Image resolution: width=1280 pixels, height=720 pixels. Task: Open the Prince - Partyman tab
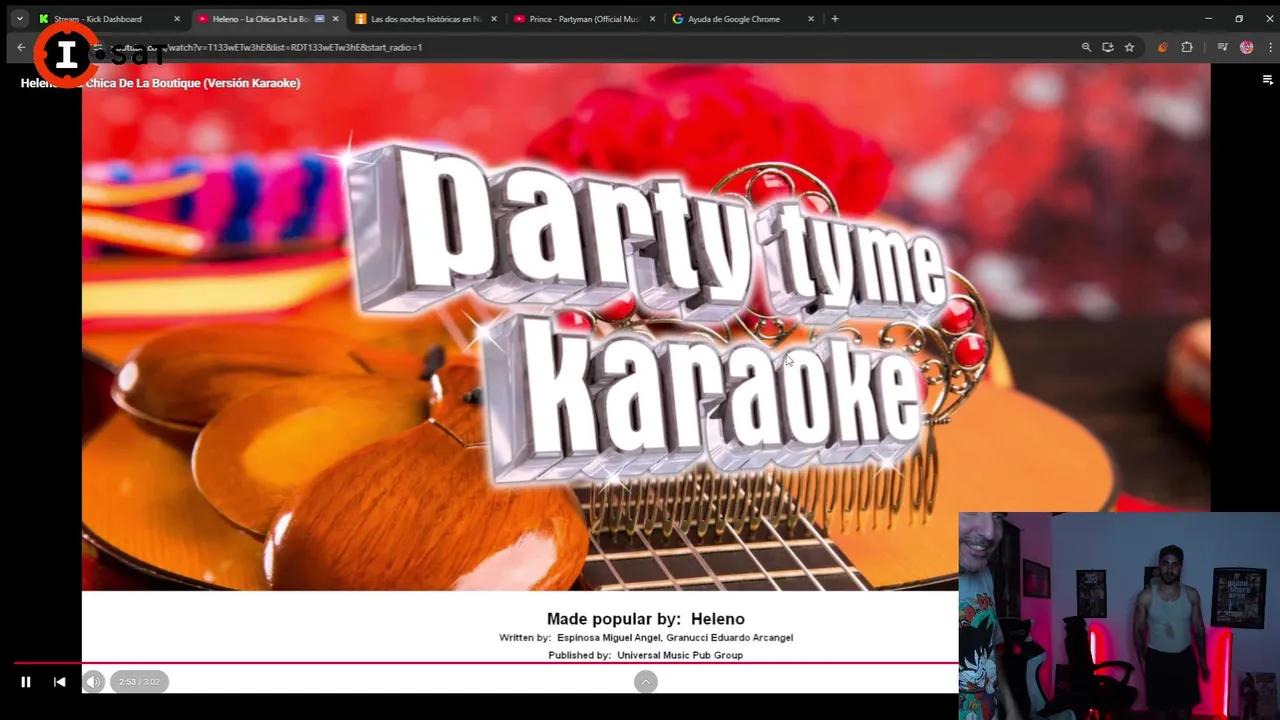(x=584, y=19)
